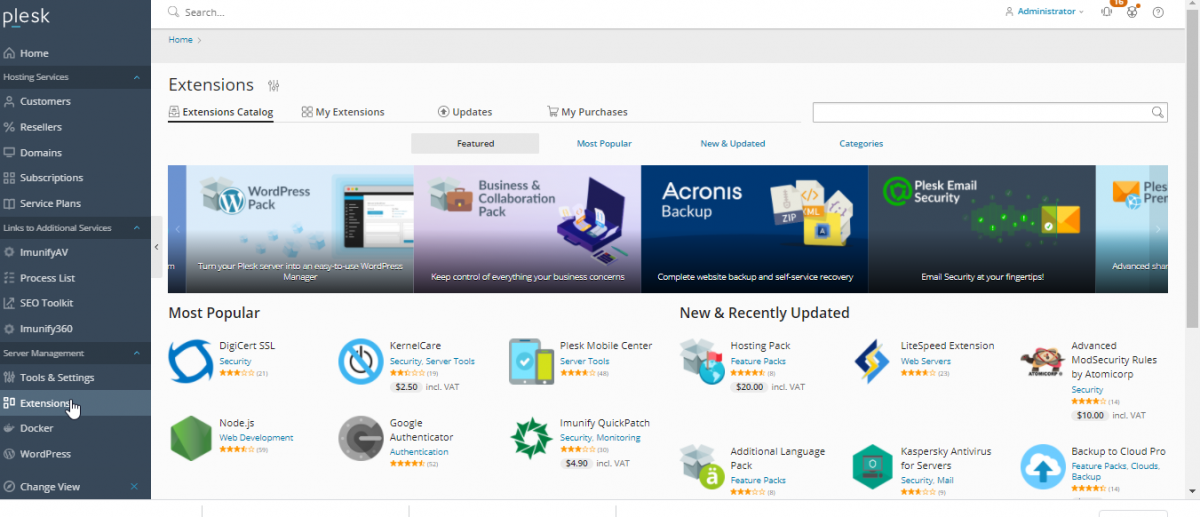Open ImunifyAV in the sidebar

[75, 252]
